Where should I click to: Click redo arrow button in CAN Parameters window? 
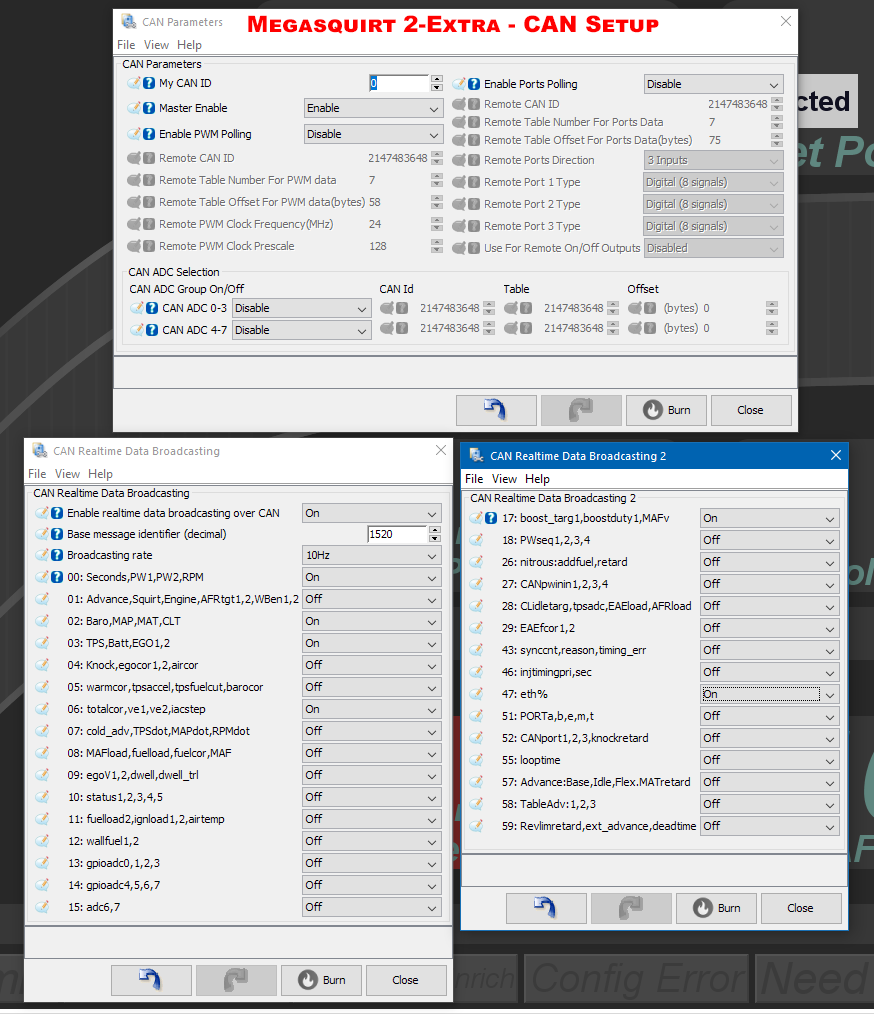click(581, 410)
